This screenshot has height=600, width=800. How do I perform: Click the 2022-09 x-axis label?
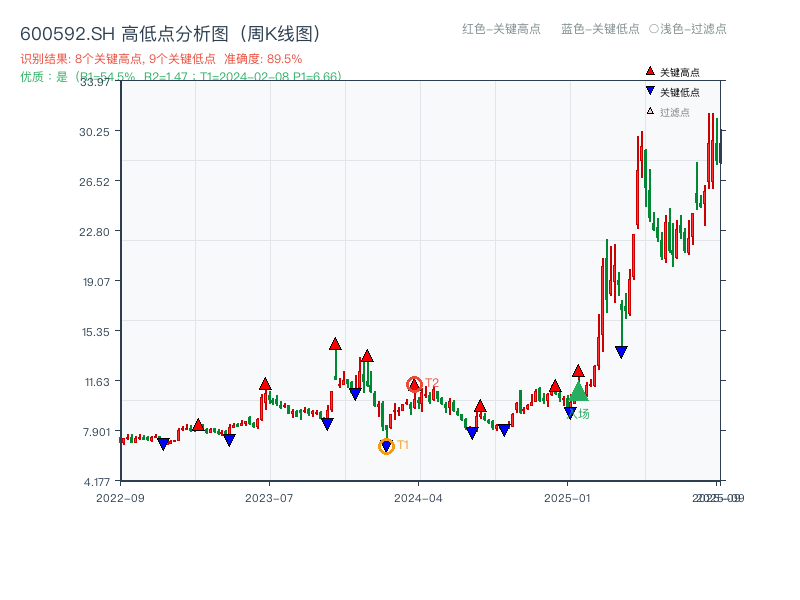[121, 497]
